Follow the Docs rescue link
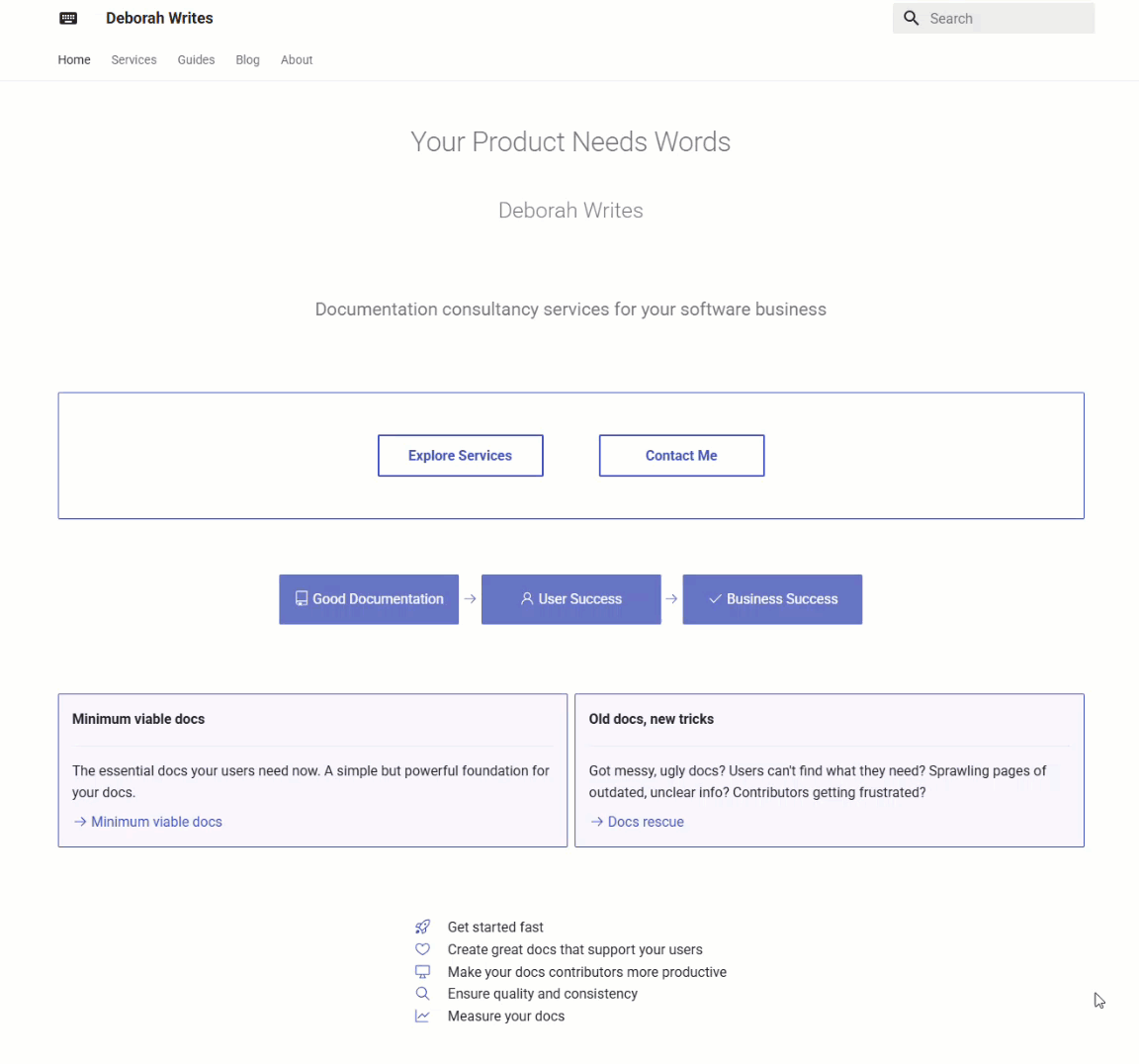 pos(646,822)
